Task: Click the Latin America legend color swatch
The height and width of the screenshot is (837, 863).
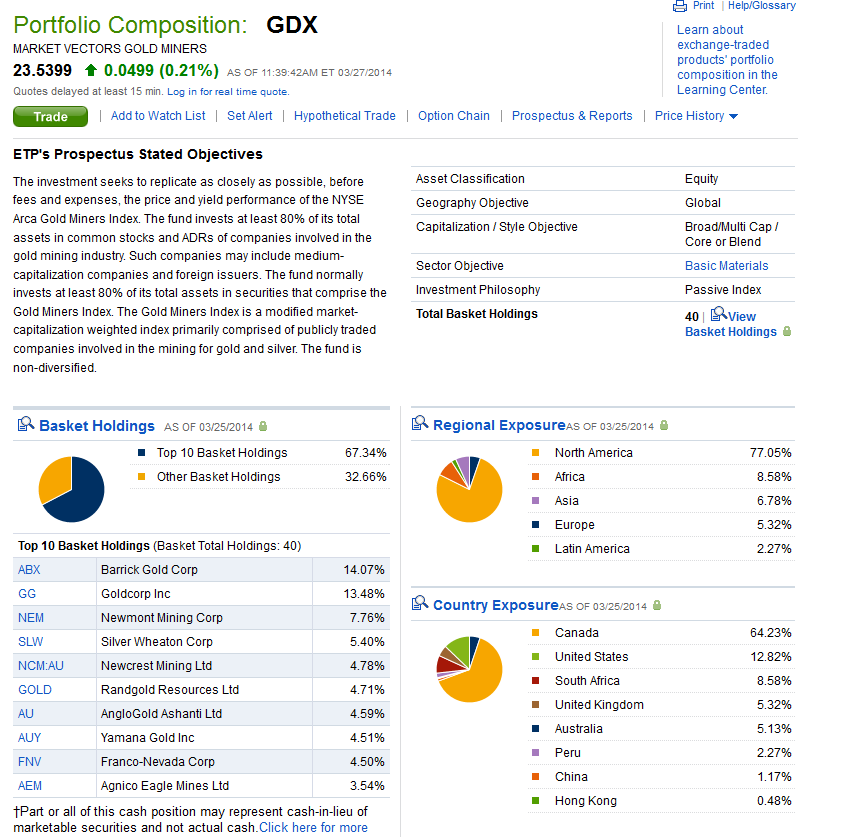Action: (536, 548)
